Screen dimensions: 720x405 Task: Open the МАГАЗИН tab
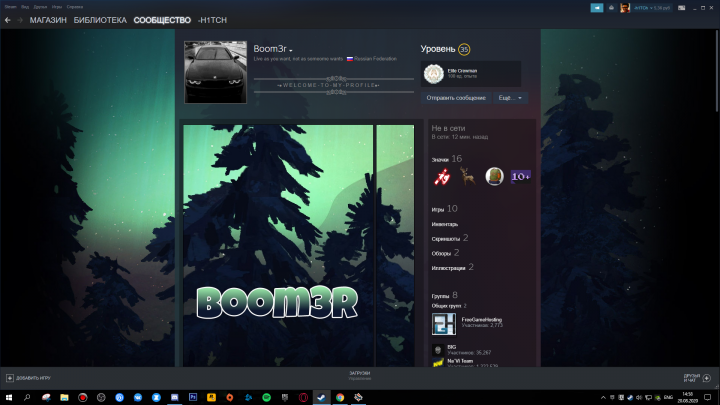pyautogui.click(x=48, y=20)
